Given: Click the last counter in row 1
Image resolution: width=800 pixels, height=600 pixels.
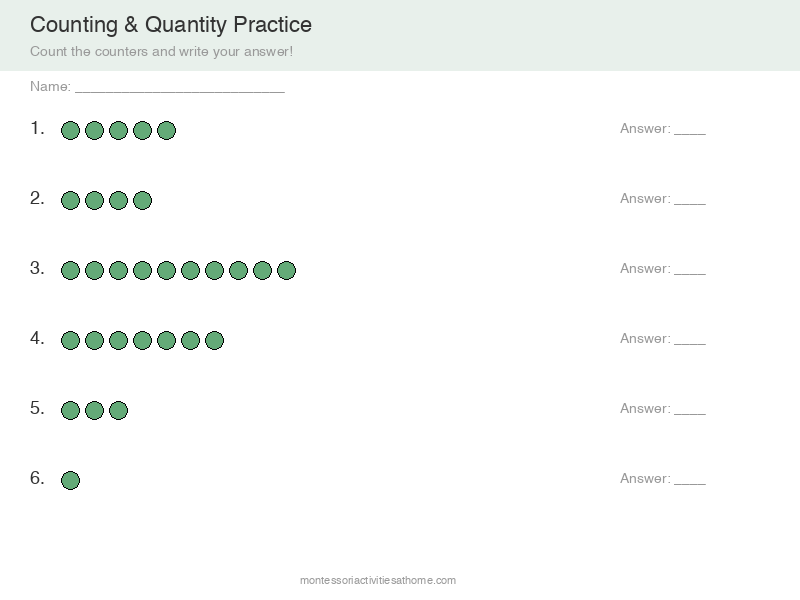Looking at the screenshot, I should pos(166,130).
